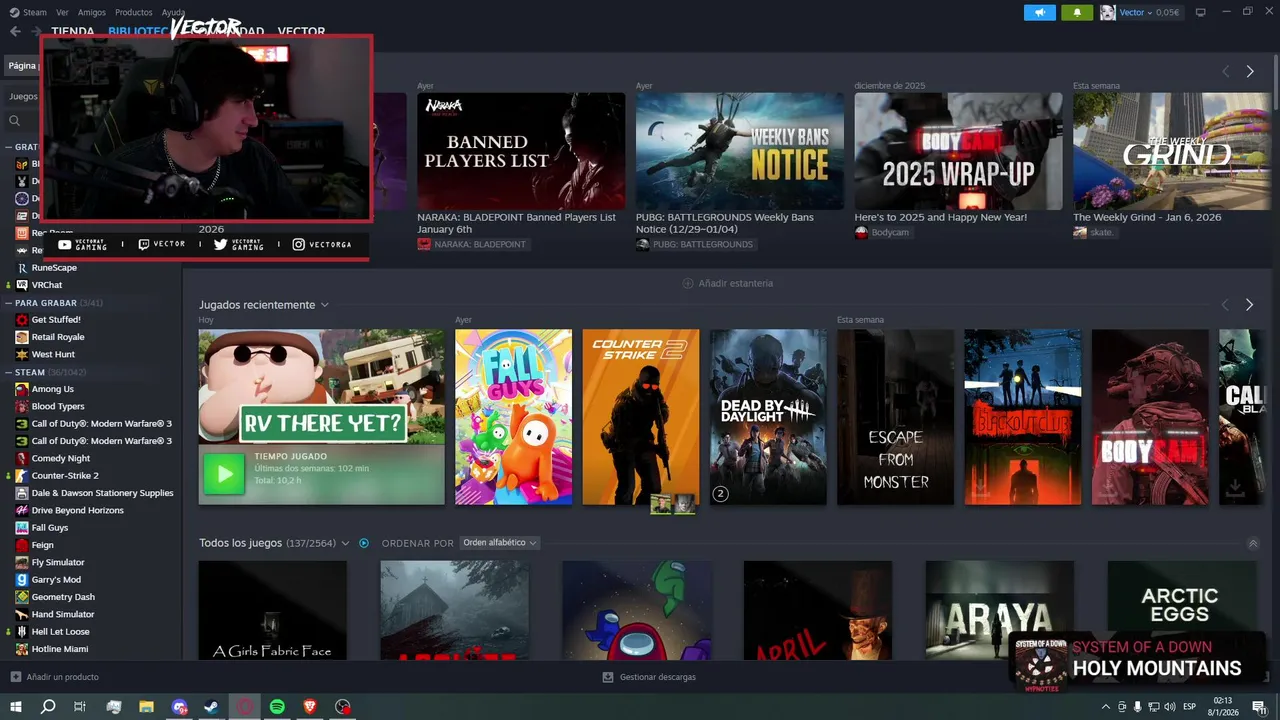Open the Bodycam 2025 Wrap-Up news card
1280x720 pixels.
(x=958, y=151)
